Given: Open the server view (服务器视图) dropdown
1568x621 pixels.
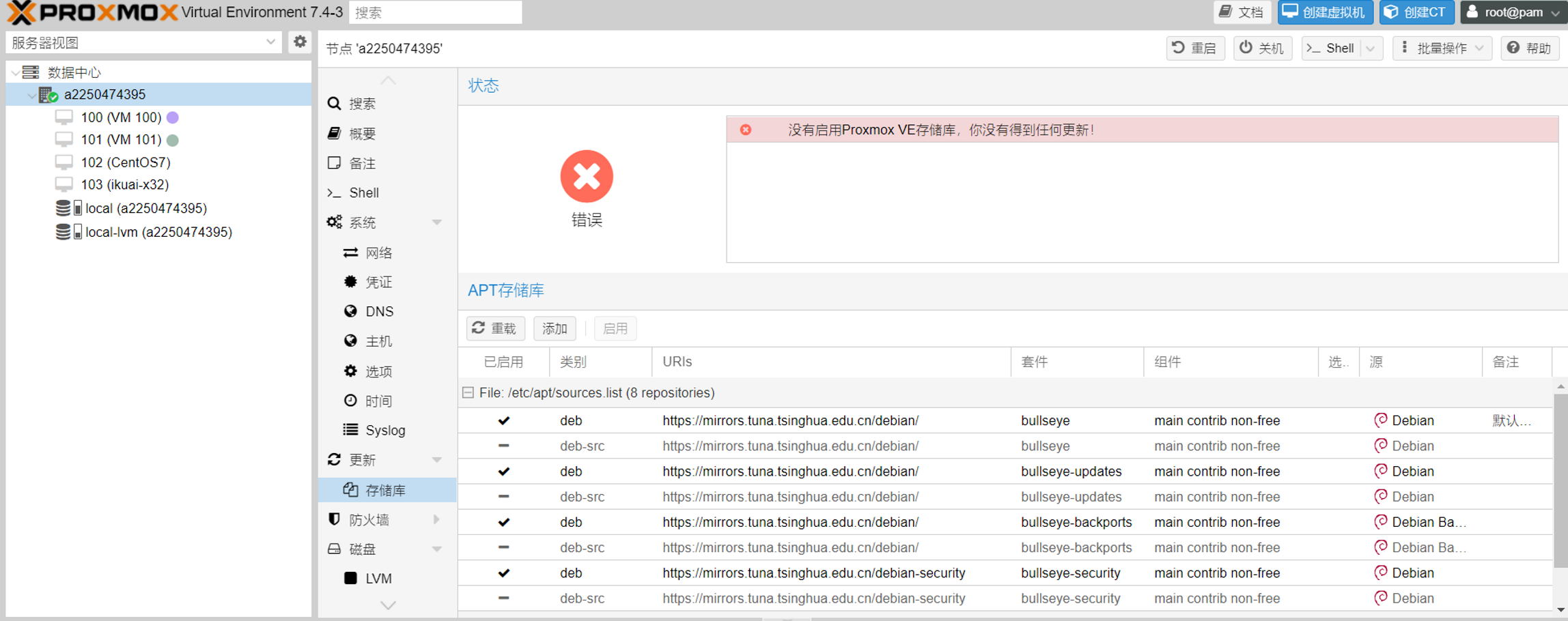Looking at the screenshot, I should pyautogui.click(x=143, y=42).
